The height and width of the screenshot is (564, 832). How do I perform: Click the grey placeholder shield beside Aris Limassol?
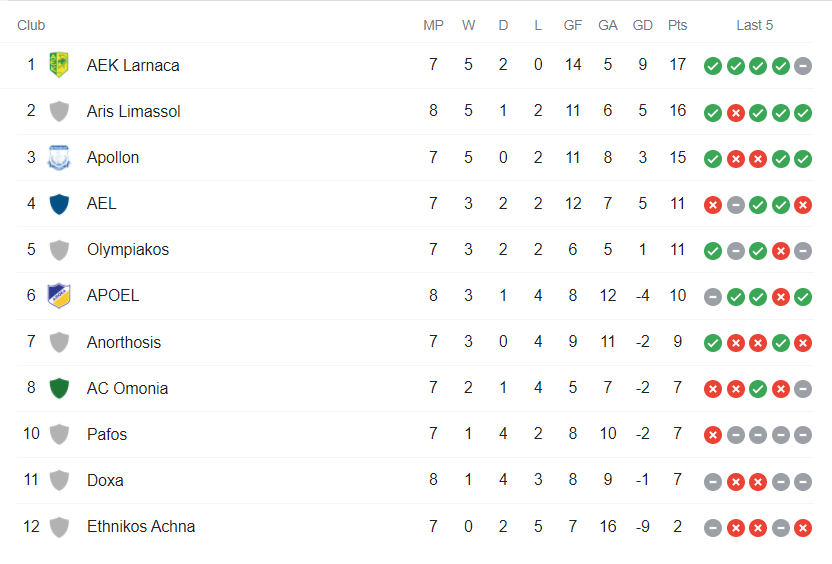[59, 111]
